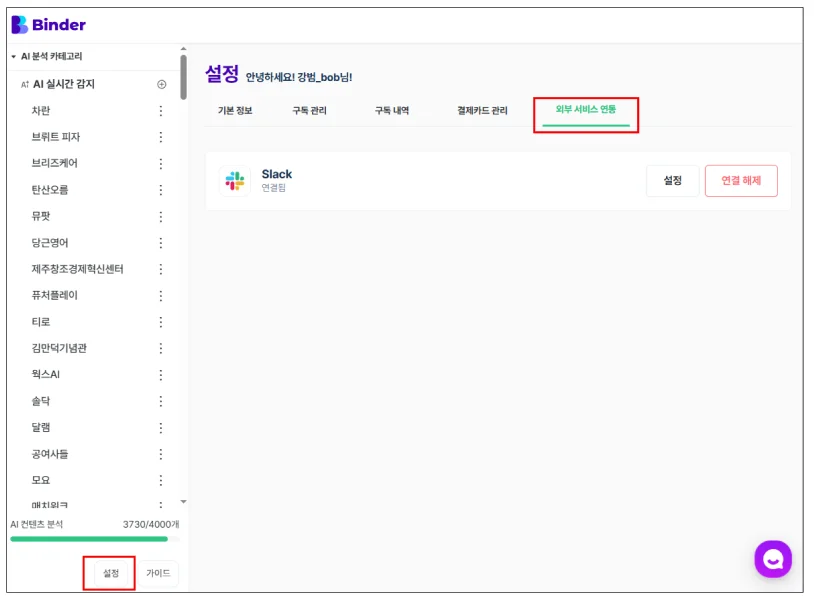Select 탄산오름 in the sidebar list
This screenshot has width=814, height=601.
[50, 190]
